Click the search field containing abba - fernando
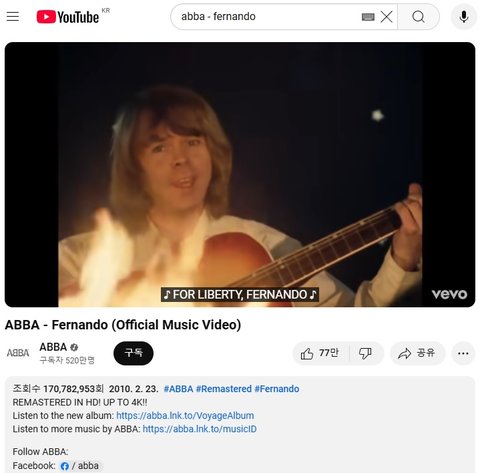Screen dimensions: 480x473 point(267,17)
